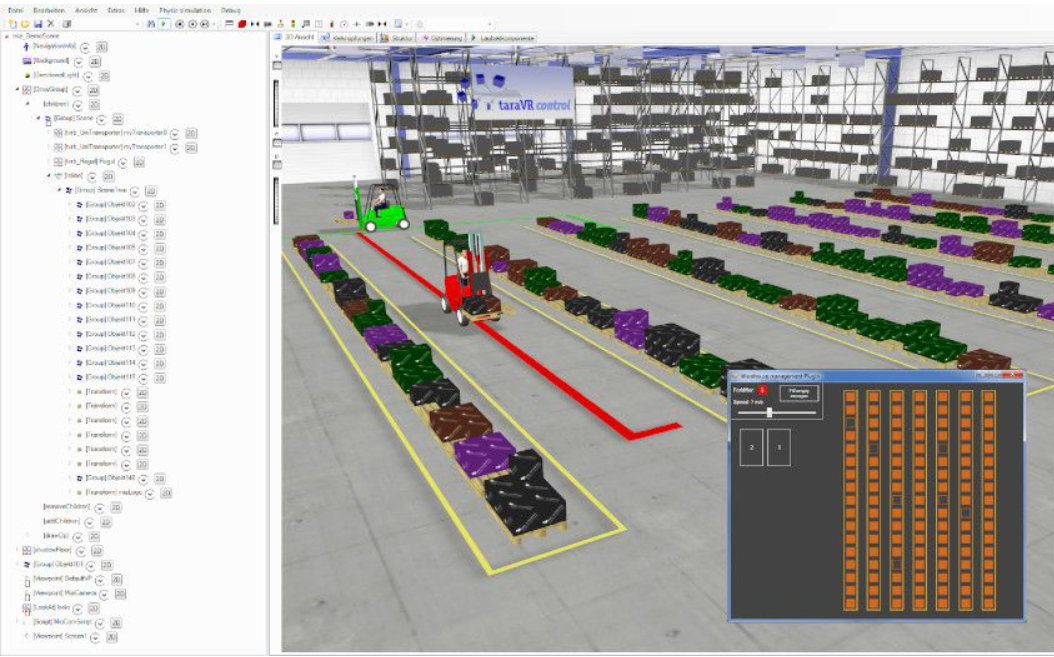Click the binoculars search icon

coord(150,23)
